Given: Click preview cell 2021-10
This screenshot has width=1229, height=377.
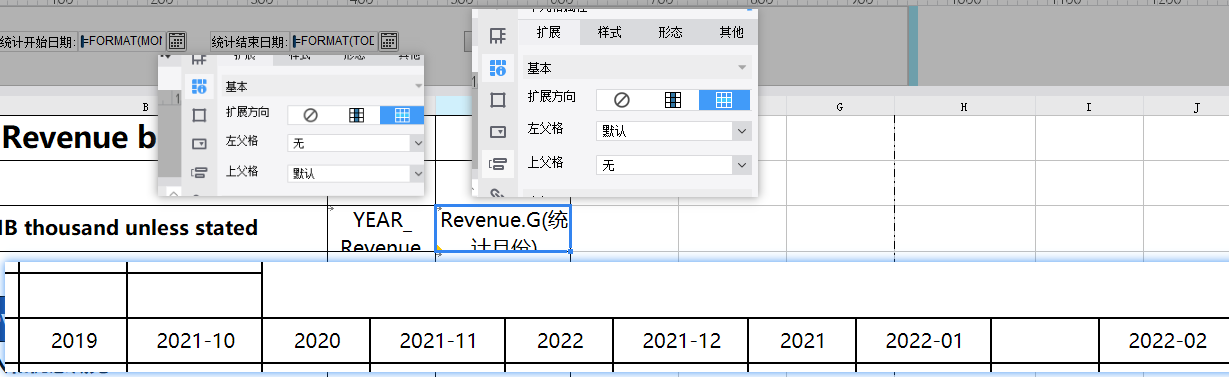Looking at the screenshot, I should pos(195,341).
